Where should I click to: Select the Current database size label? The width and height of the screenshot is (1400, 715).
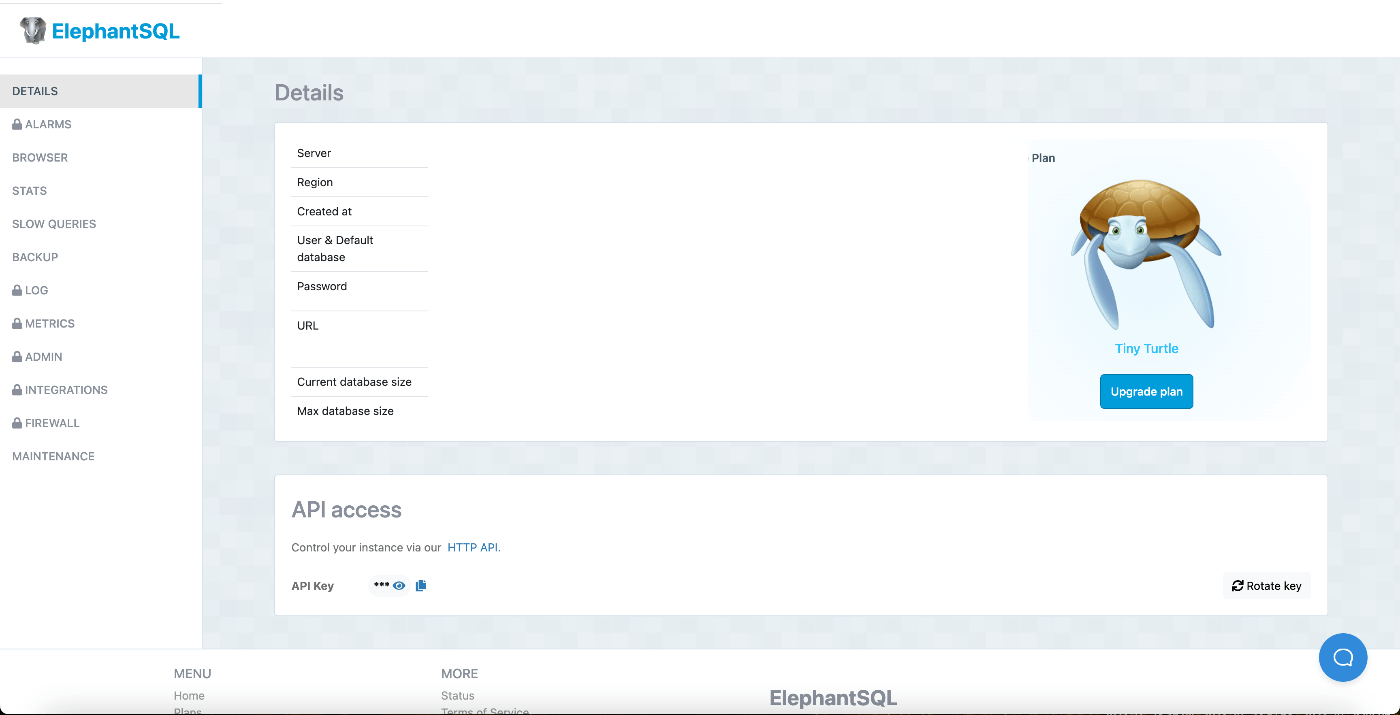354,382
